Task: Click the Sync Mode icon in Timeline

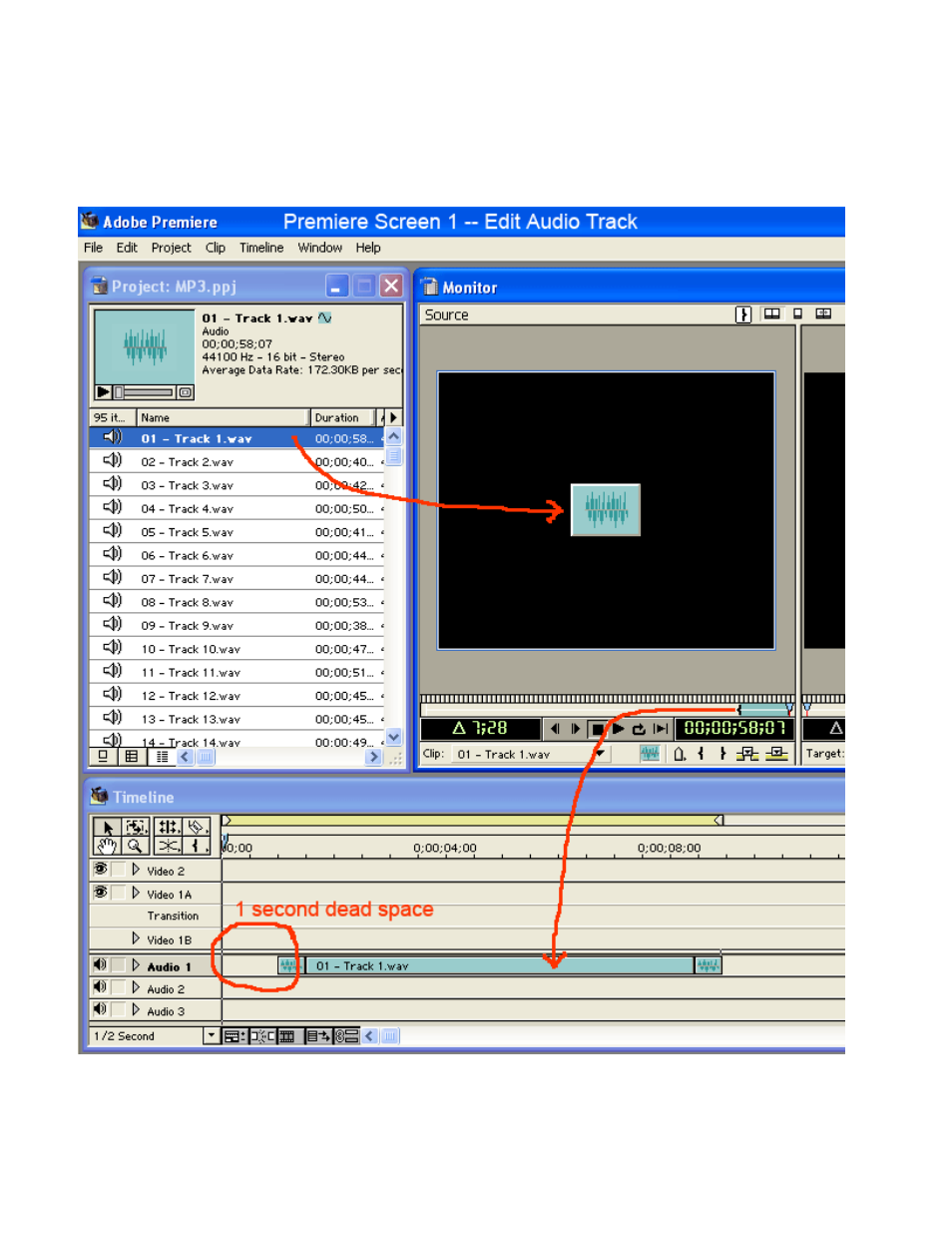Action: click(346, 1036)
